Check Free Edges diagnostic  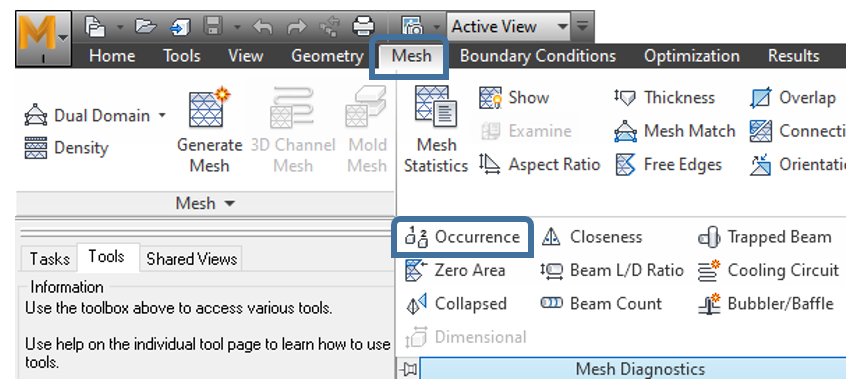(668, 164)
